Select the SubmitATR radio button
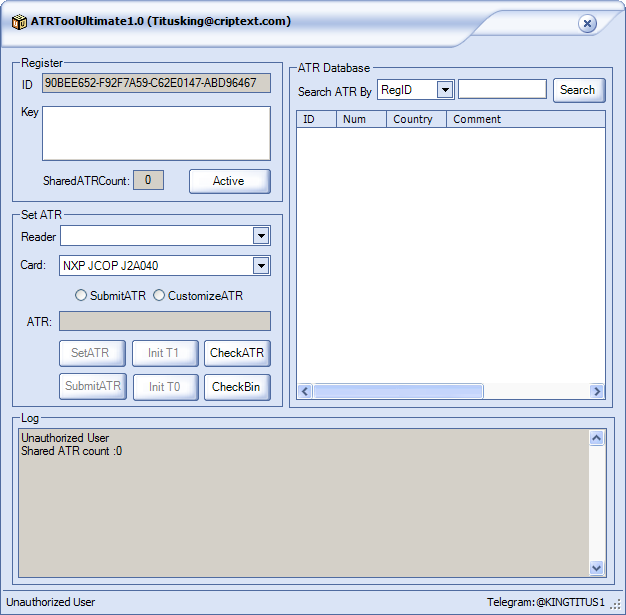626x615 pixels. point(82,296)
